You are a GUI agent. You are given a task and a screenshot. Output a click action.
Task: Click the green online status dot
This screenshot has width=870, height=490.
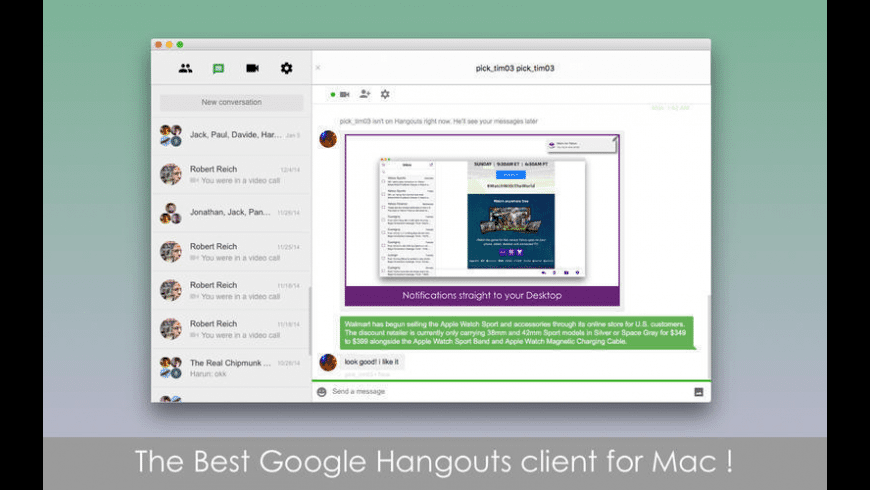coord(332,94)
